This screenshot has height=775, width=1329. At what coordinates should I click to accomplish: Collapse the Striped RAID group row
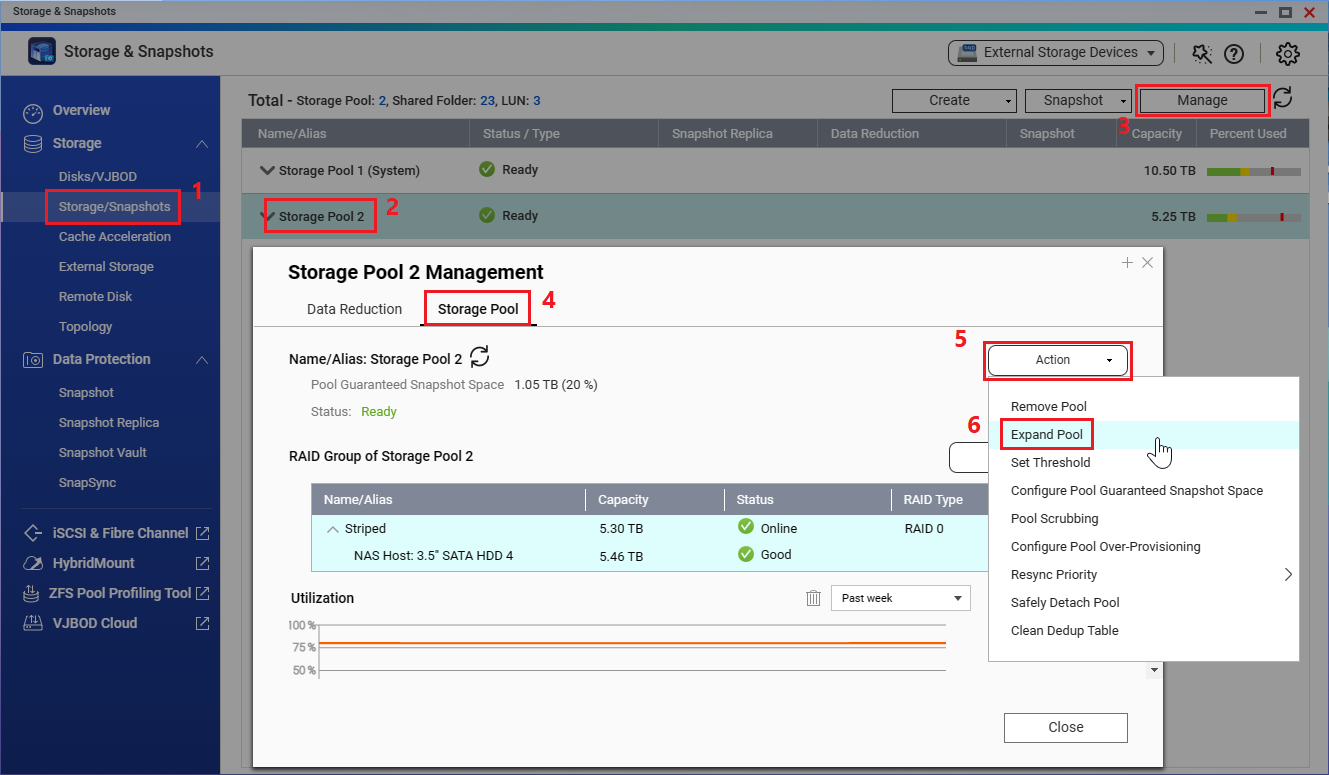point(331,528)
